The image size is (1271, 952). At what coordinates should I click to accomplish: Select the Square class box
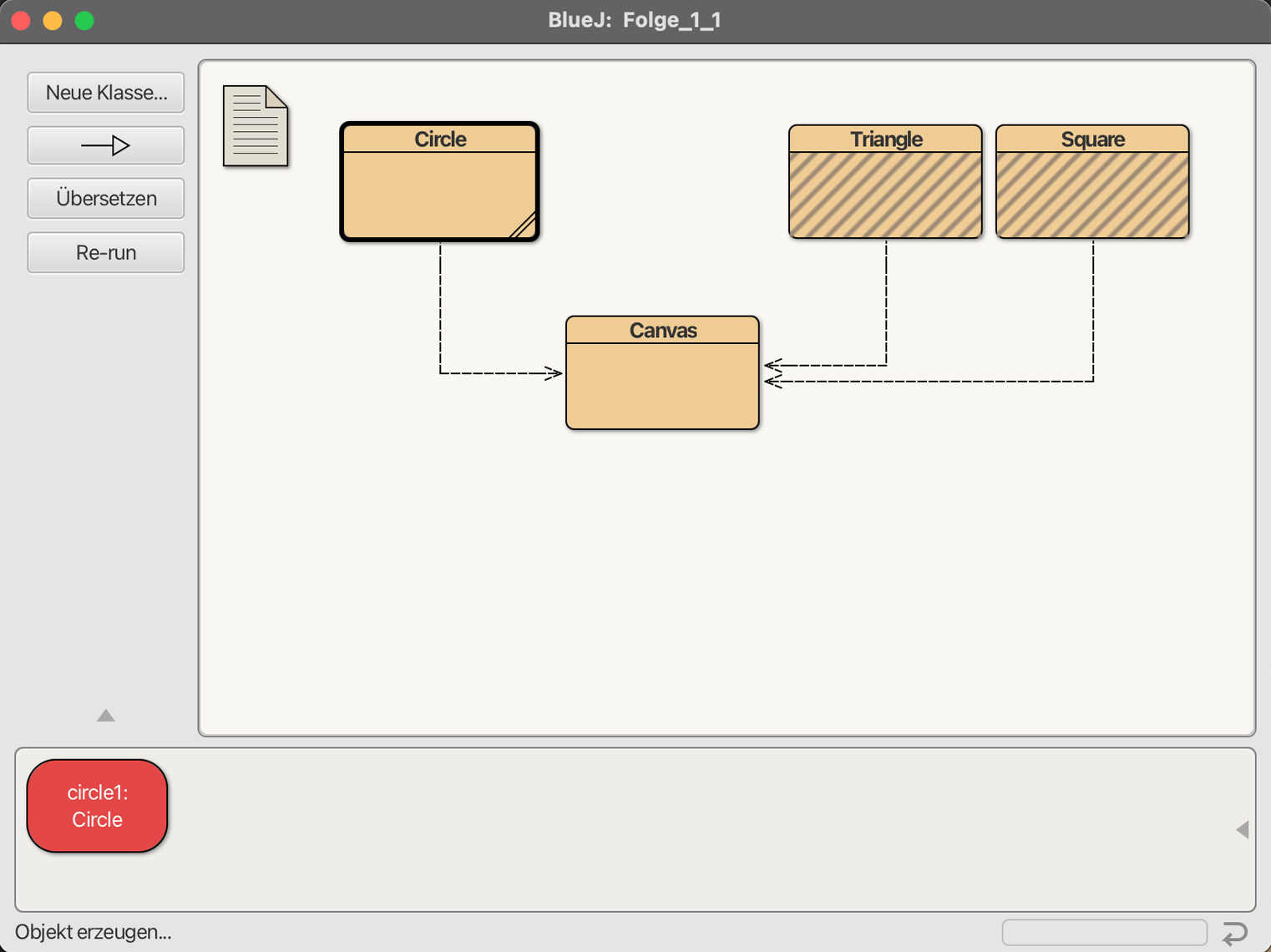pyautogui.click(x=1092, y=182)
